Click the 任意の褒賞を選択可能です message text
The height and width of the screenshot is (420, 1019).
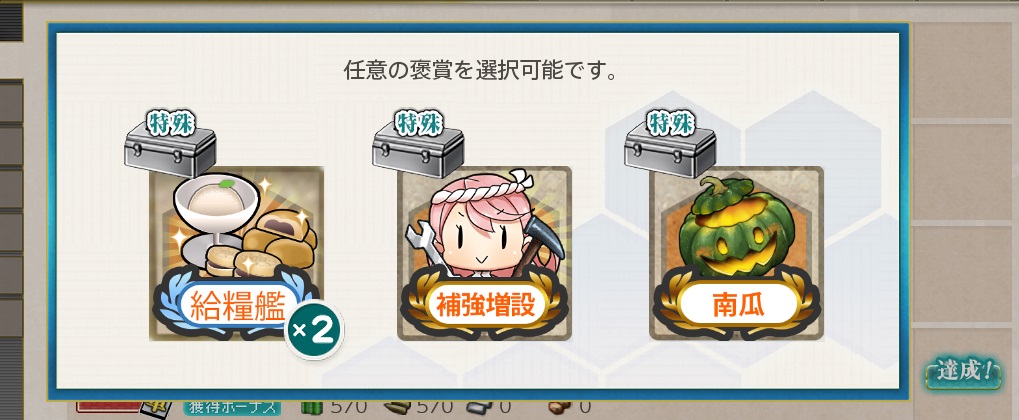click(480, 71)
